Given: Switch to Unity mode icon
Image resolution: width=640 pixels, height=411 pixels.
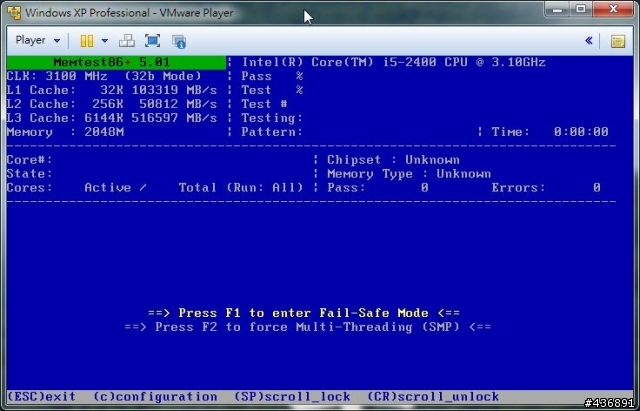Looking at the screenshot, I should [x=179, y=41].
